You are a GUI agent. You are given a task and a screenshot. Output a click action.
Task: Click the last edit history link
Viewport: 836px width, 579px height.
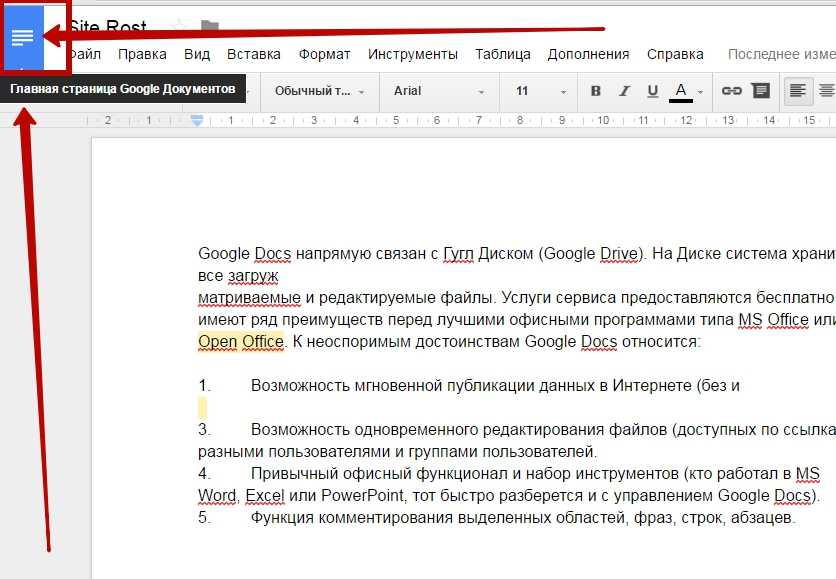780,54
